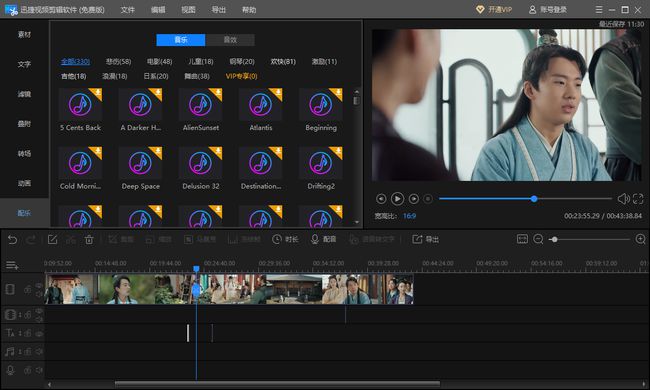Open the 文字 text sidebar tab
Screen dimensions: 650x390
click(x=24, y=64)
